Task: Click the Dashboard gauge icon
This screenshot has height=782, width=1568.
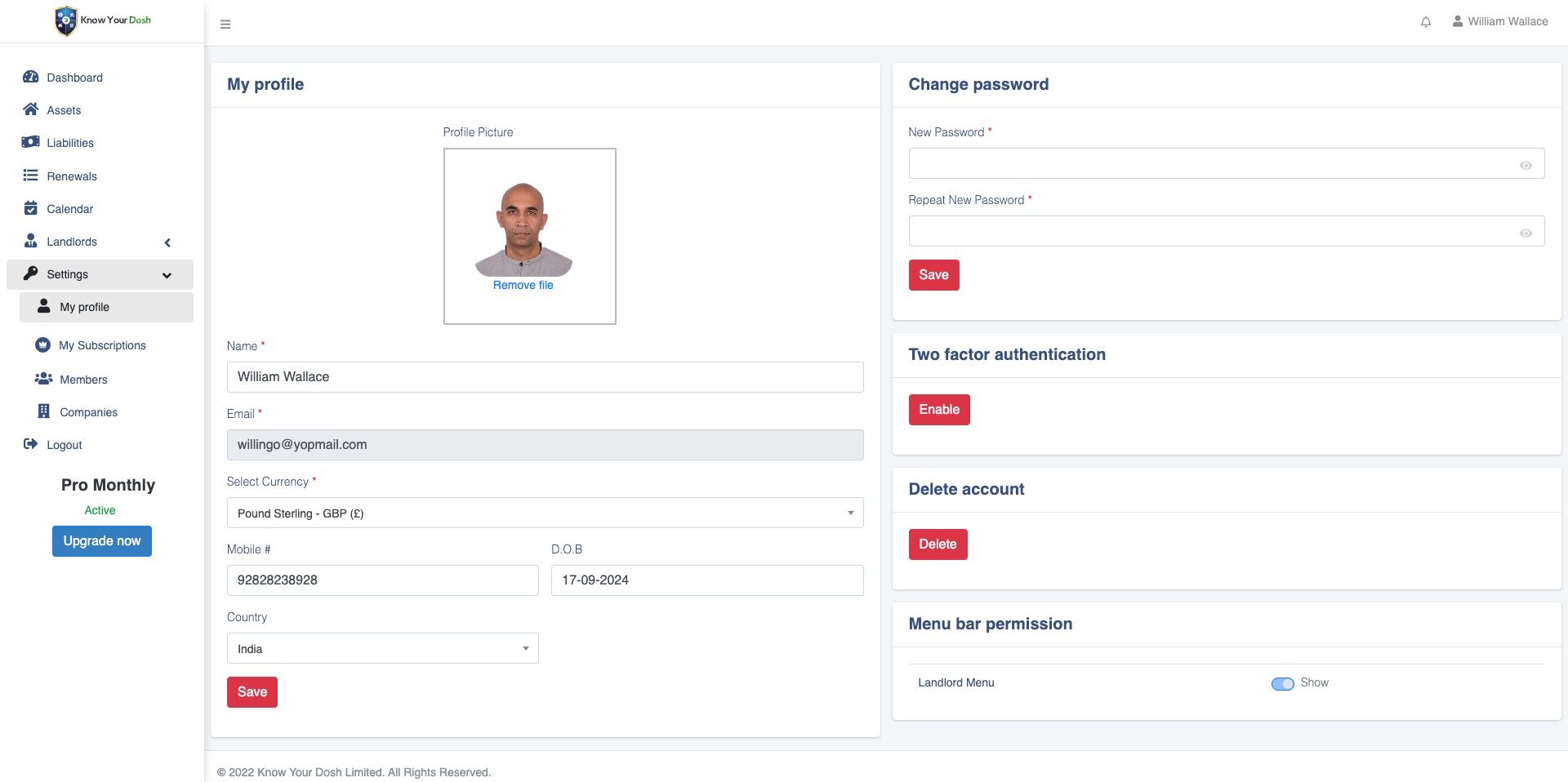Action: [31, 77]
